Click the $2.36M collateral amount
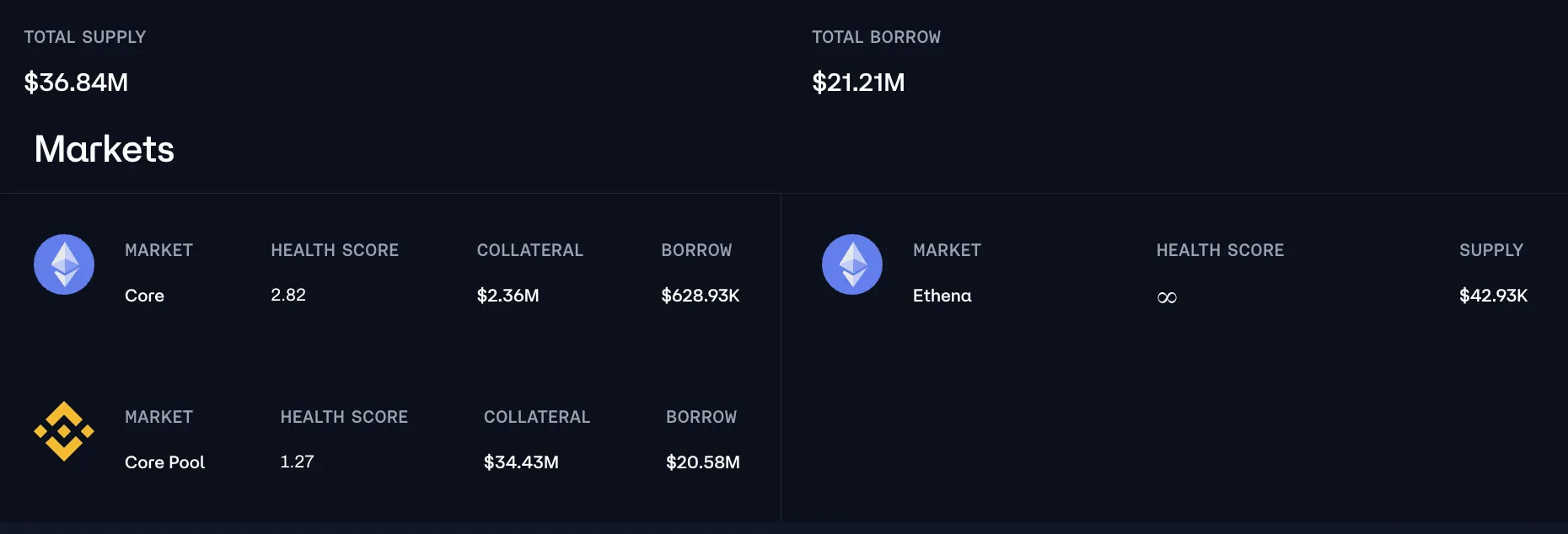1568x534 pixels. tap(508, 296)
